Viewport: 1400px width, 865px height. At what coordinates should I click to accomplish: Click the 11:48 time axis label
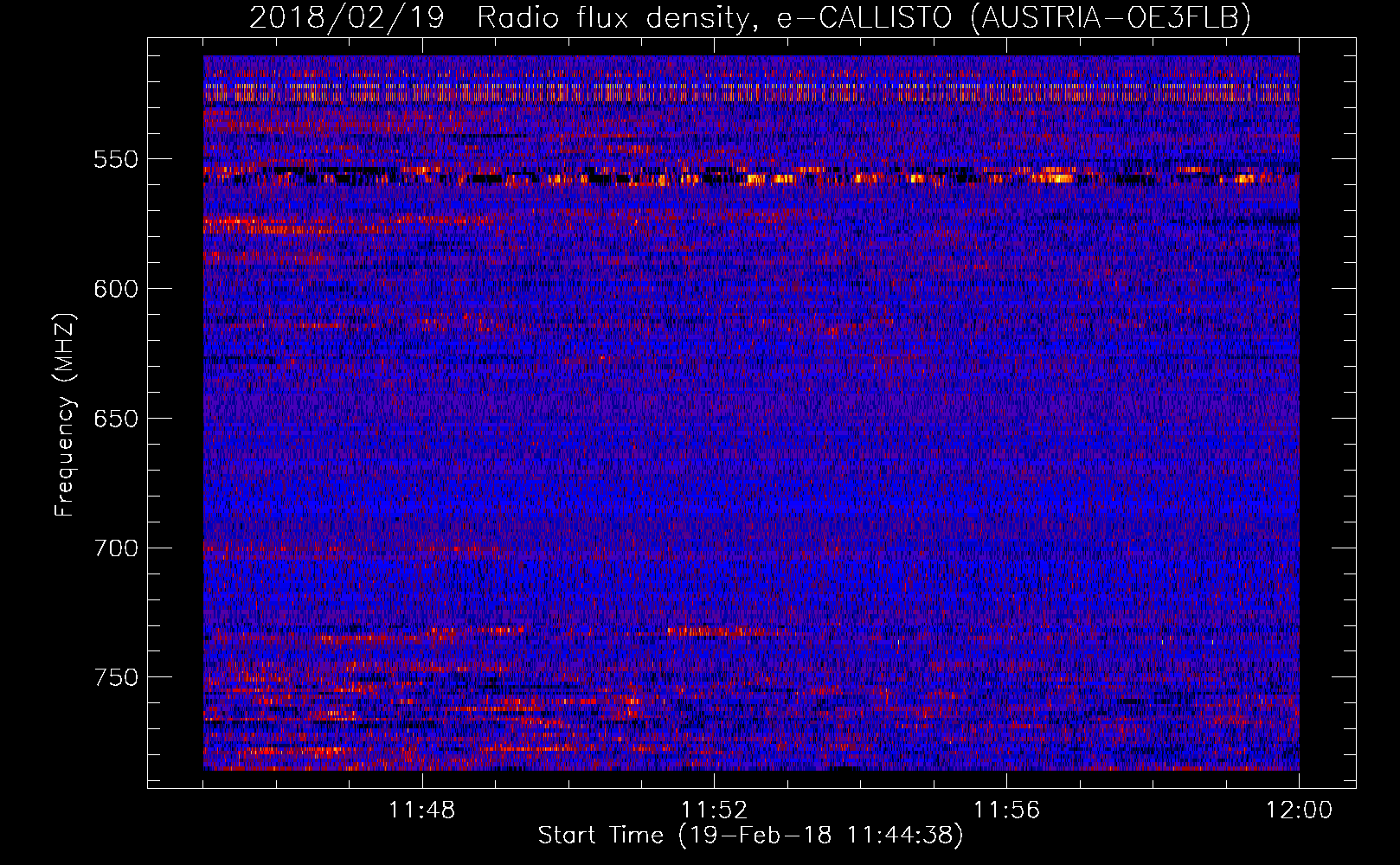click(x=422, y=811)
